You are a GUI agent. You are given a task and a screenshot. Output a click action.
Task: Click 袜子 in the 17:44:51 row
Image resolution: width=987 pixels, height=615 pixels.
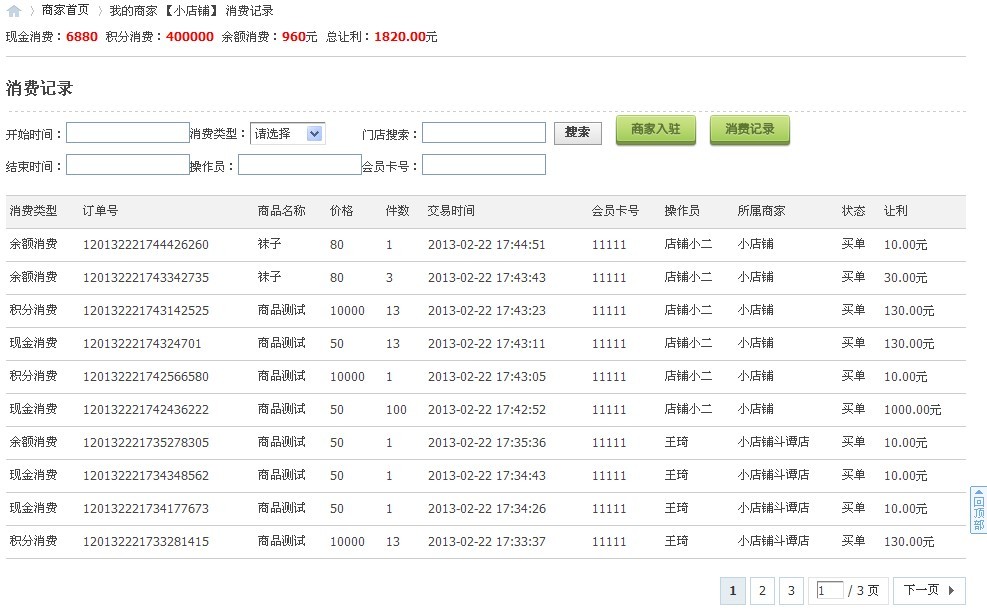pyautogui.click(x=269, y=244)
